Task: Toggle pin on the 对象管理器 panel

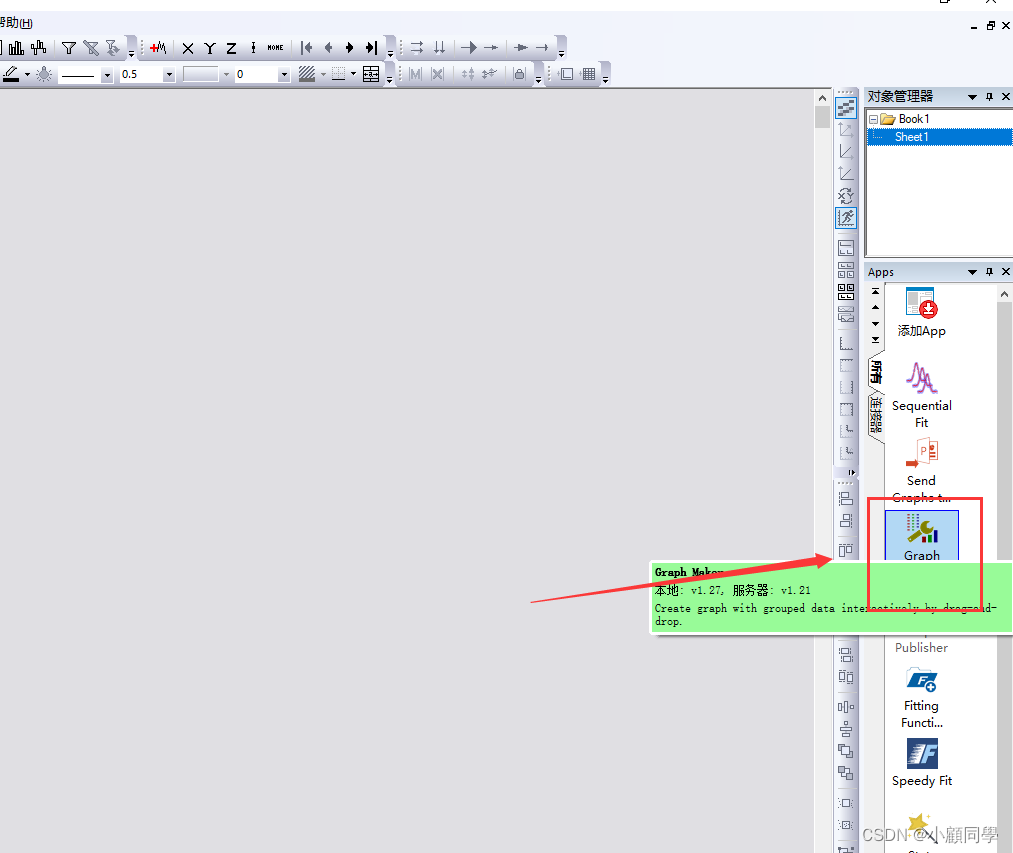Action: [x=989, y=97]
